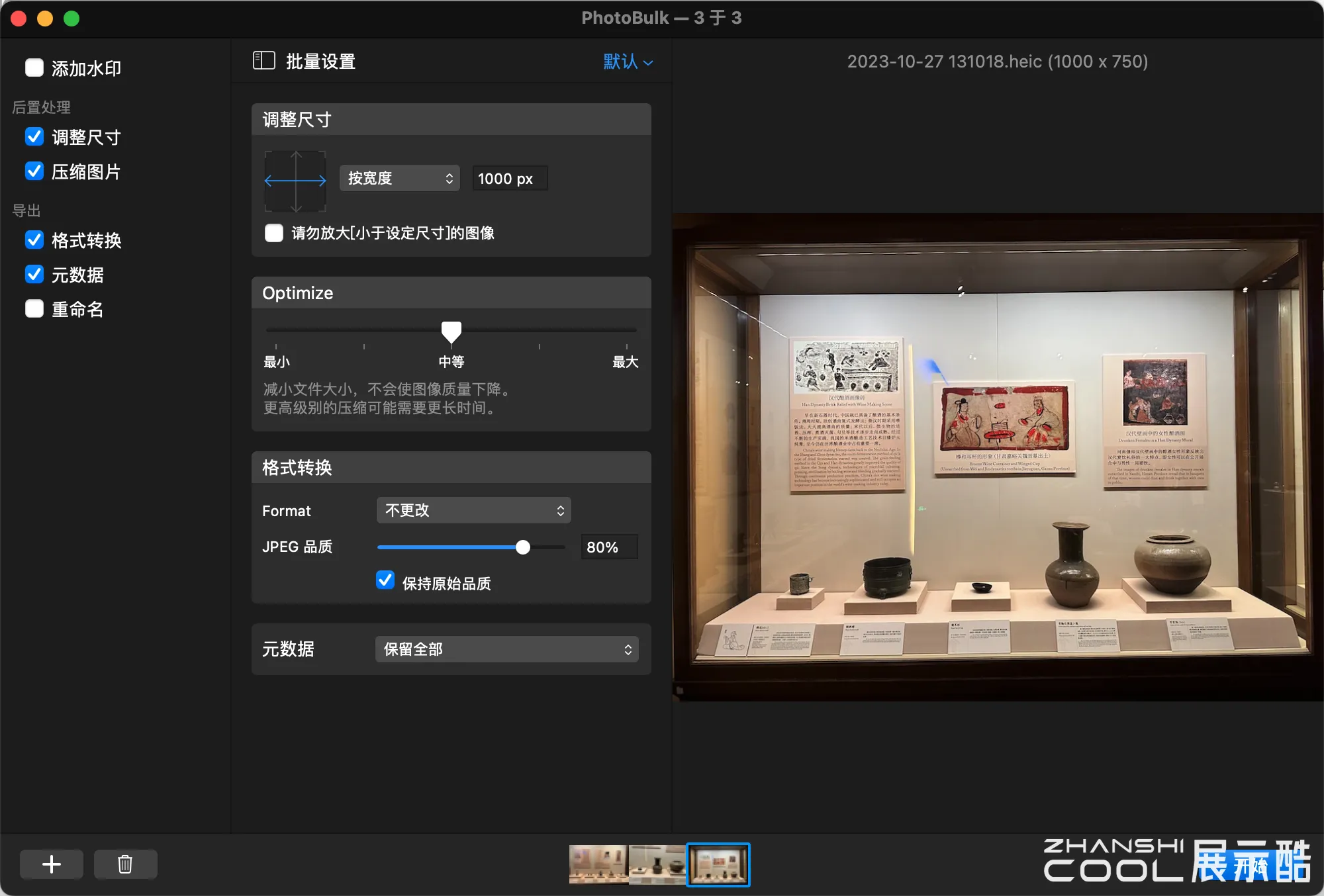
Task: Click the sidebar panel toggle icon
Action: coord(263,61)
